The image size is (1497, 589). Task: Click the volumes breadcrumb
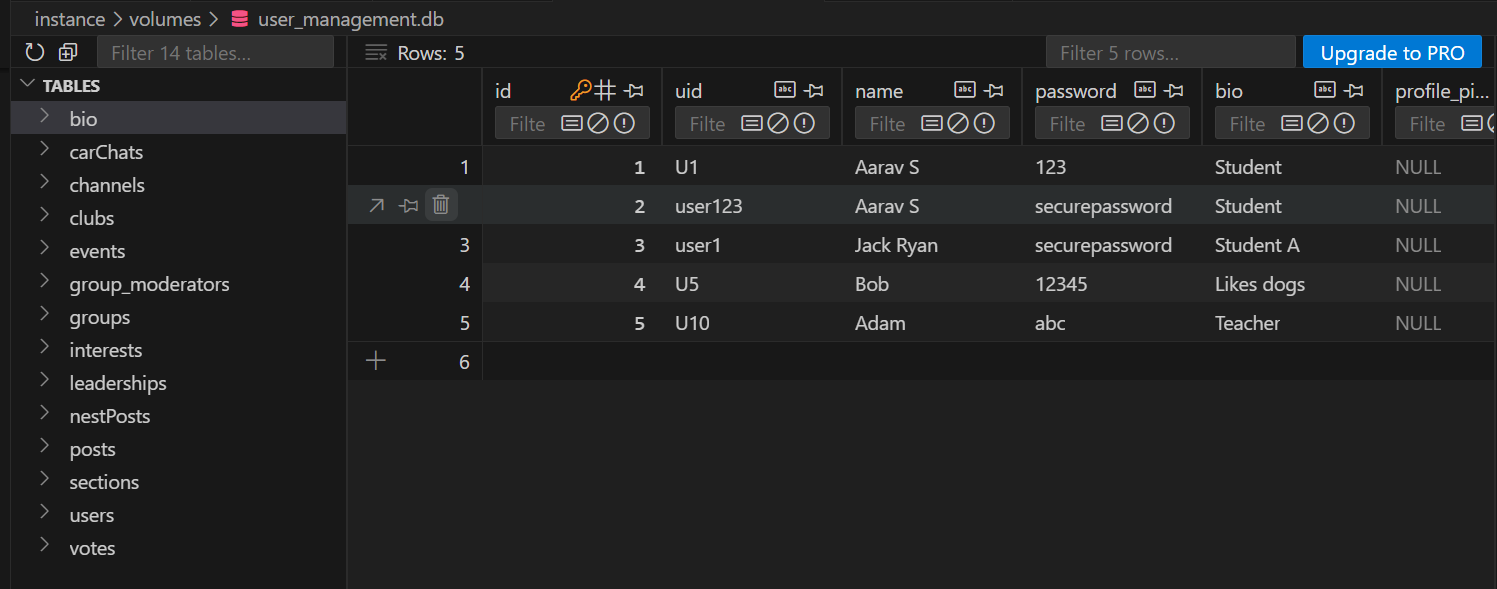coord(165,19)
